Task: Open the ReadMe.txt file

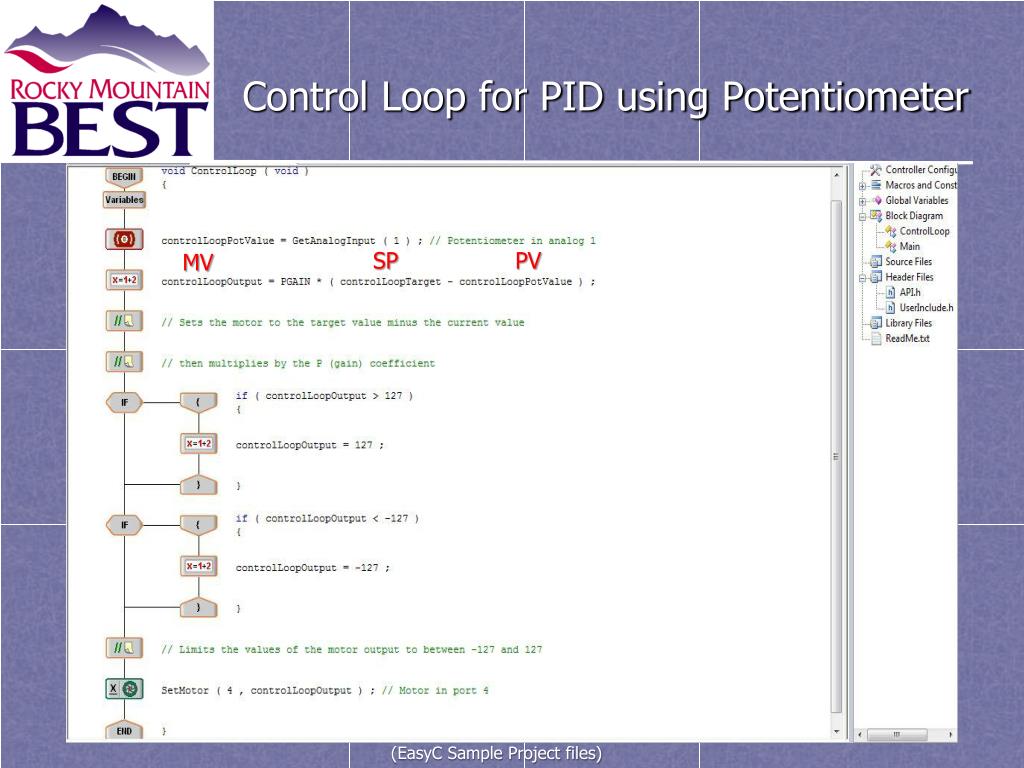Action: pos(906,338)
